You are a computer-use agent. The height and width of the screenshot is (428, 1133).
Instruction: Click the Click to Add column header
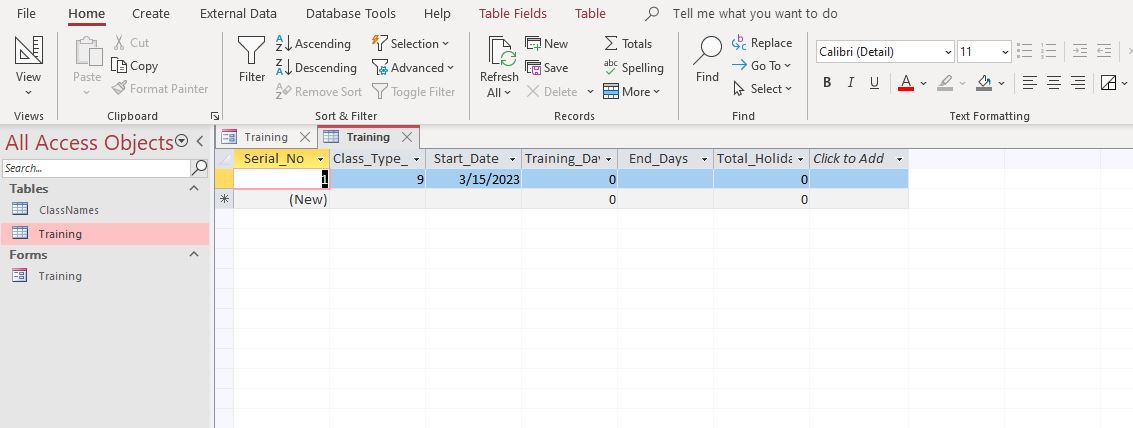click(x=848, y=159)
